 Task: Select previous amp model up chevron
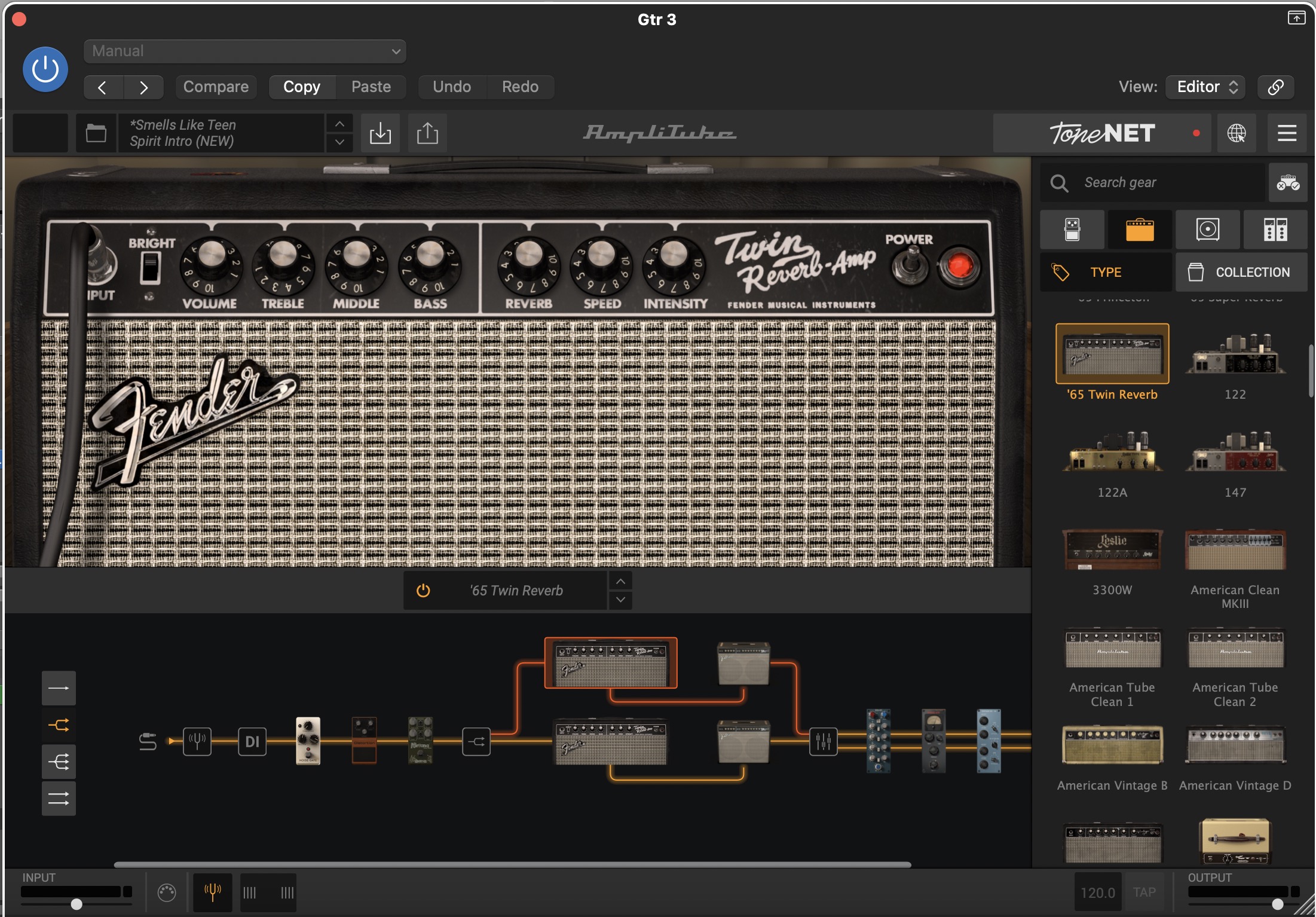coord(620,581)
